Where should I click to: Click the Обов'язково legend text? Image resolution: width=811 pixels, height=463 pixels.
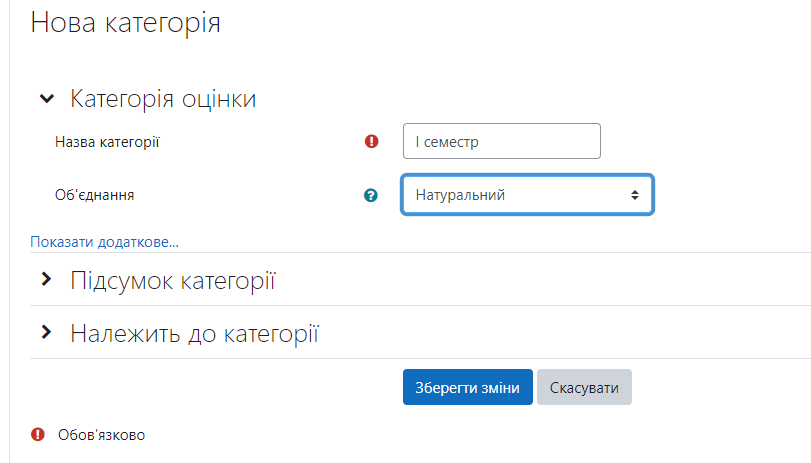point(101,435)
